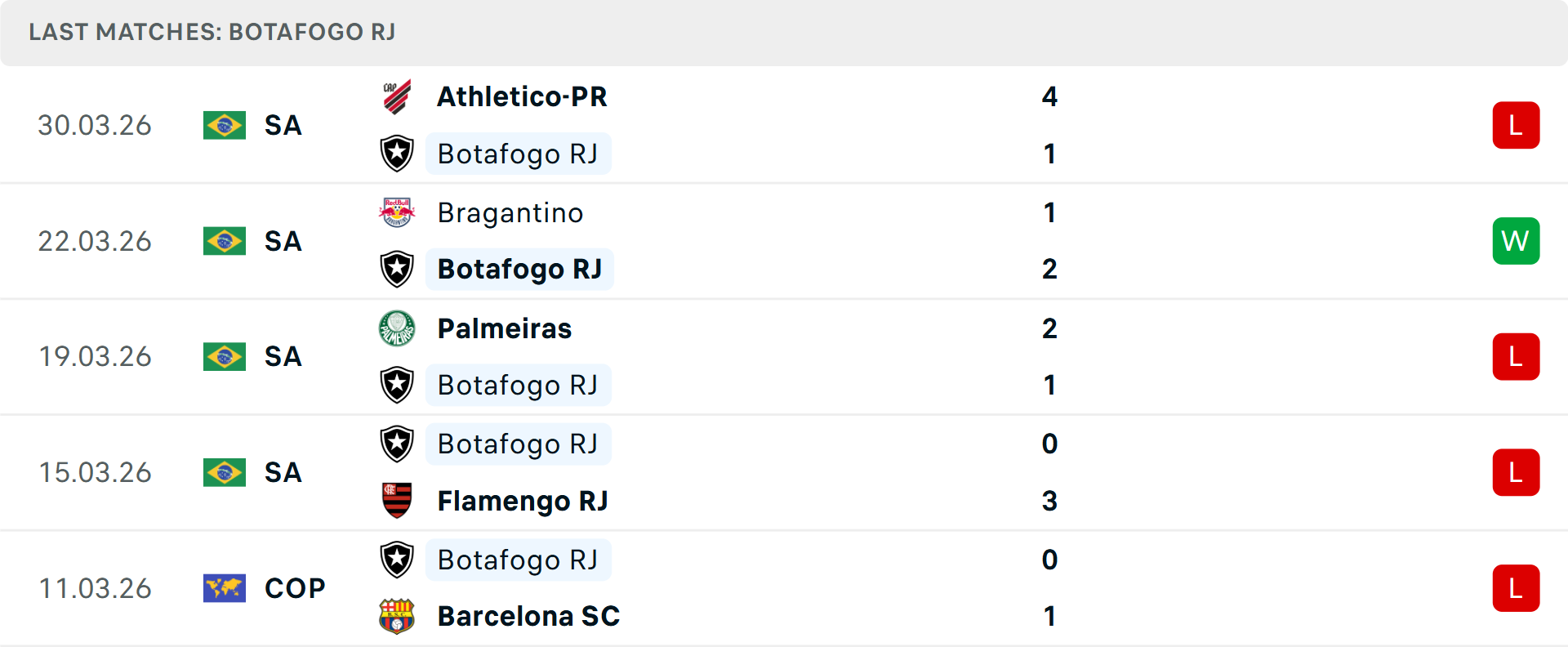Click the loss badge for Barcelona SC match
This screenshot has height=647, width=1568.
click(x=1516, y=588)
